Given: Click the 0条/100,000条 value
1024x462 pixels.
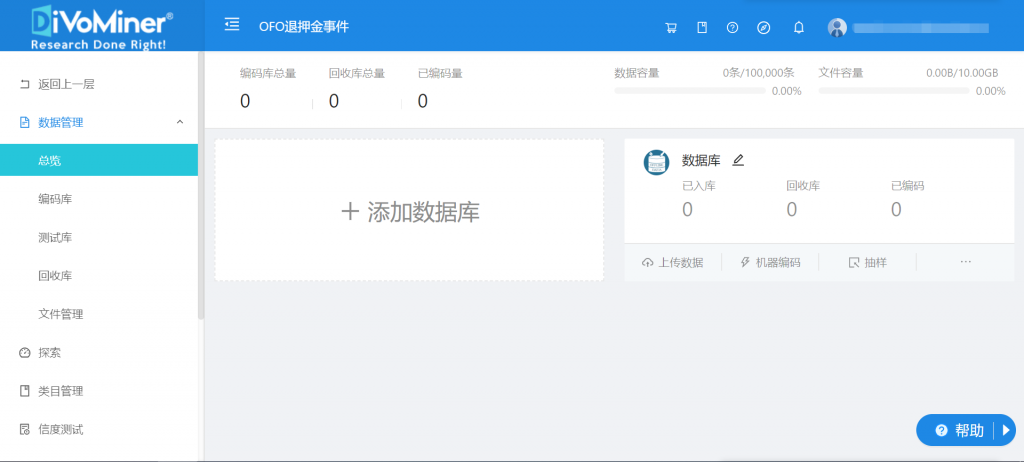Looking at the screenshot, I should 758,73.
